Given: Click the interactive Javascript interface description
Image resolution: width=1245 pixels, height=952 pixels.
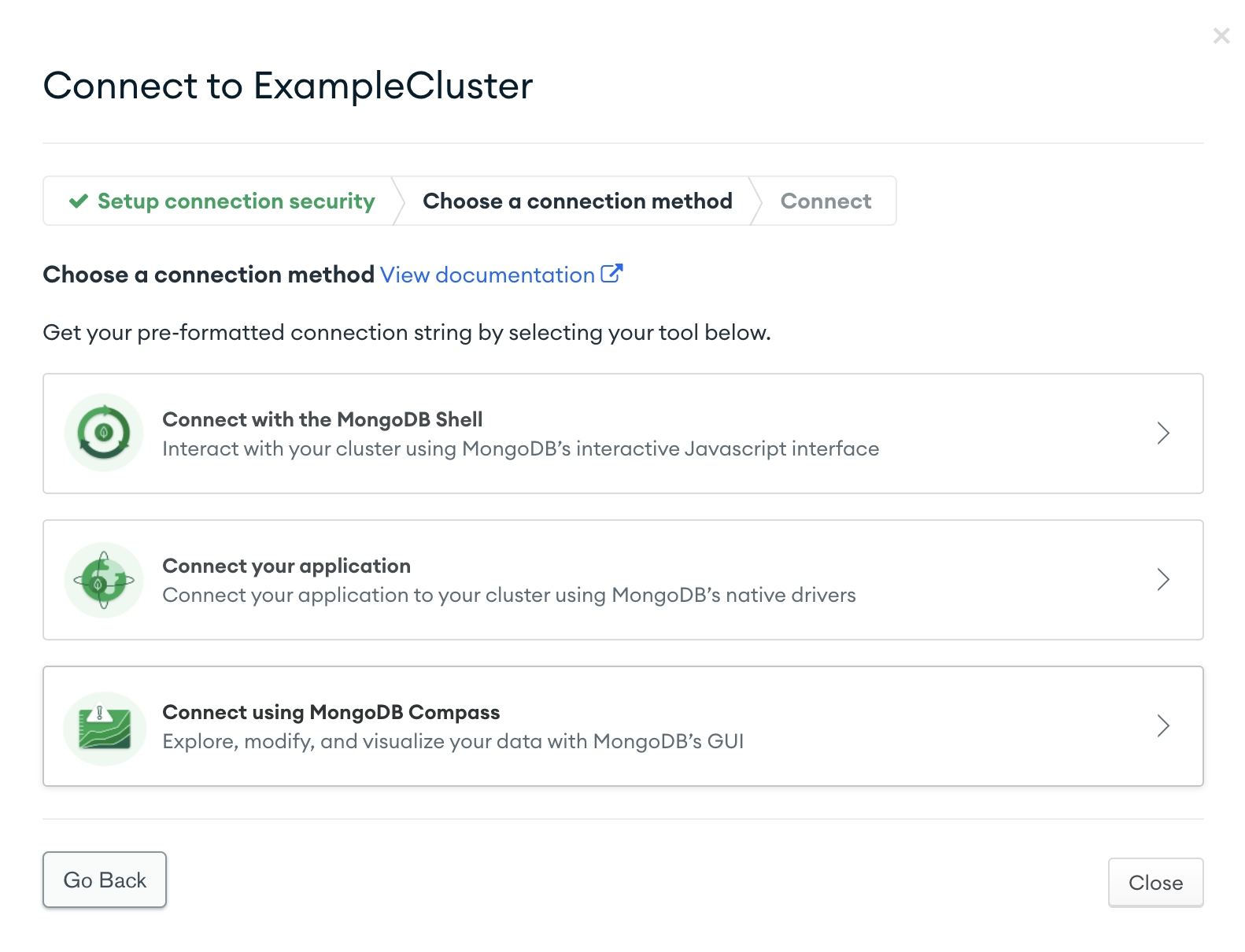Looking at the screenshot, I should click(520, 448).
